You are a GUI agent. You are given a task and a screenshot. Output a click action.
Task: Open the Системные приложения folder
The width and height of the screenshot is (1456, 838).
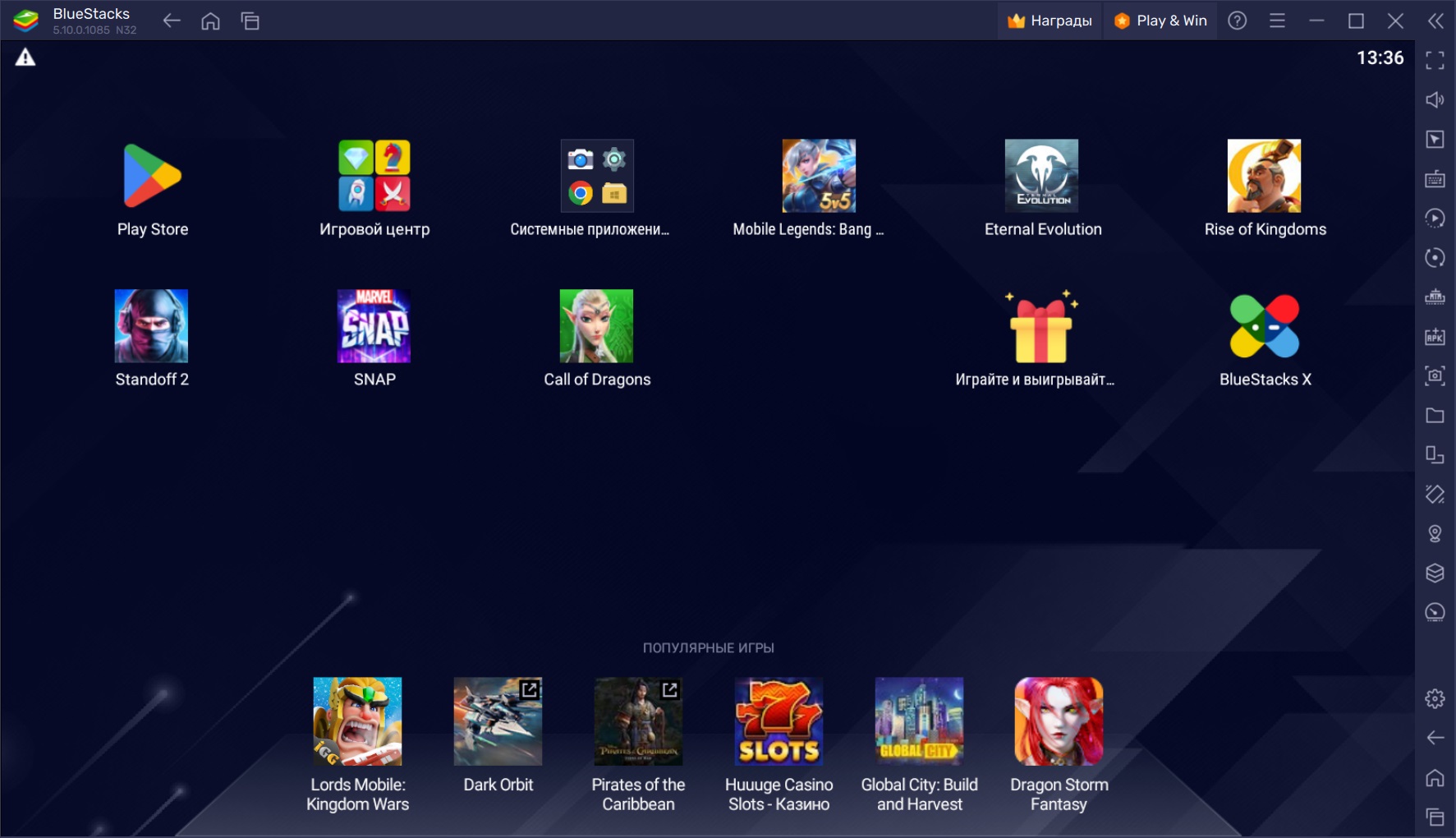pyautogui.click(x=597, y=176)
